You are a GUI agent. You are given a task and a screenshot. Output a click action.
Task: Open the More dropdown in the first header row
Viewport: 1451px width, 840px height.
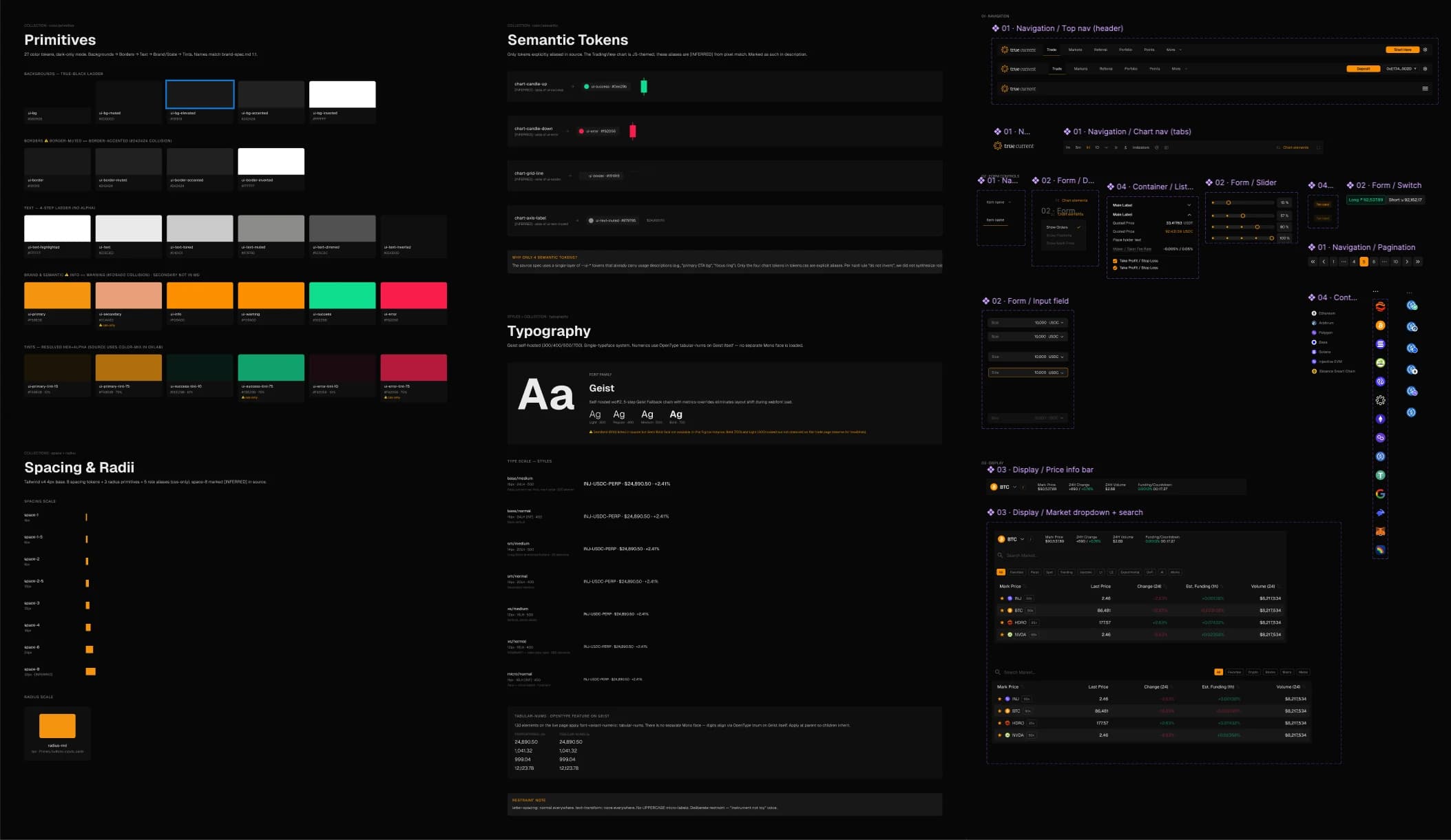pyautogui.click(x=1173, y=50)
